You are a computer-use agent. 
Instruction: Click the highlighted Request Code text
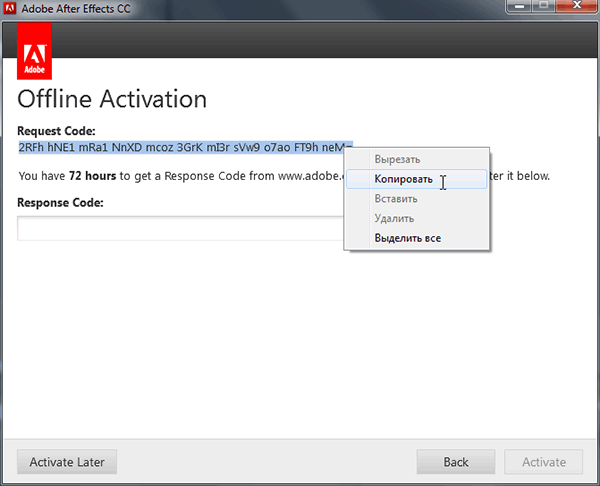[186, 147]
